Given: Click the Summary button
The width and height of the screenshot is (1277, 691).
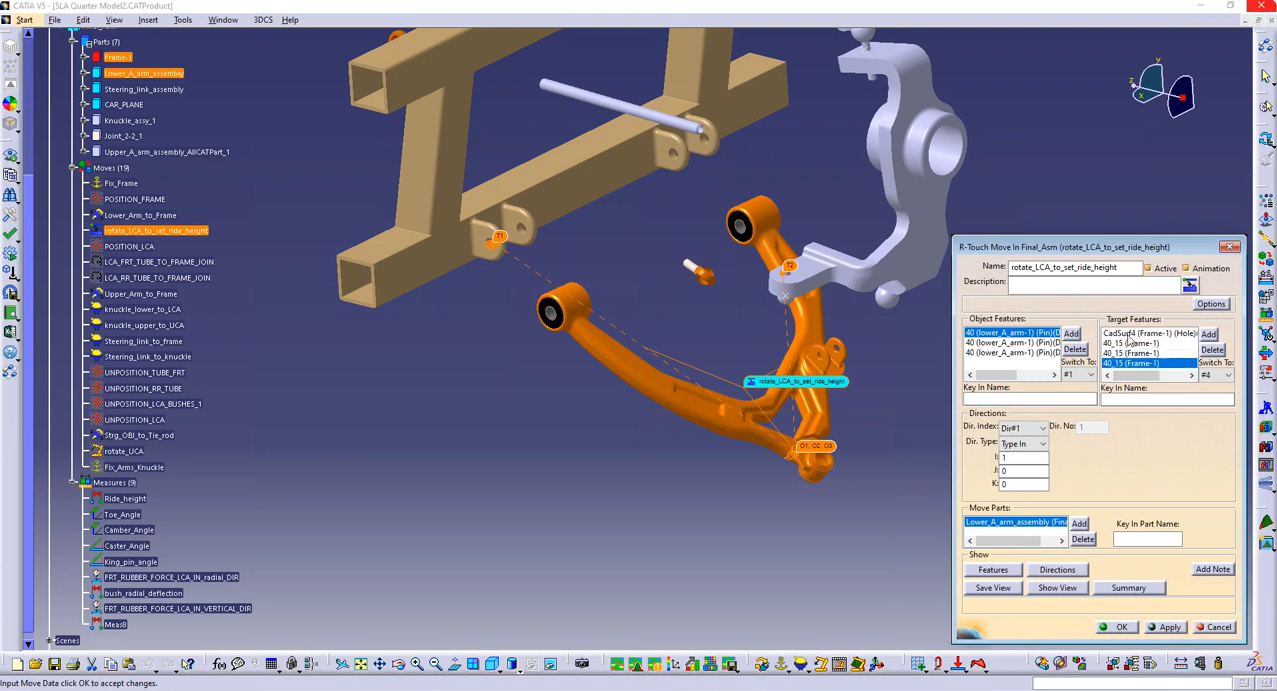Looking at the screenshot, I should point(1129,588).
